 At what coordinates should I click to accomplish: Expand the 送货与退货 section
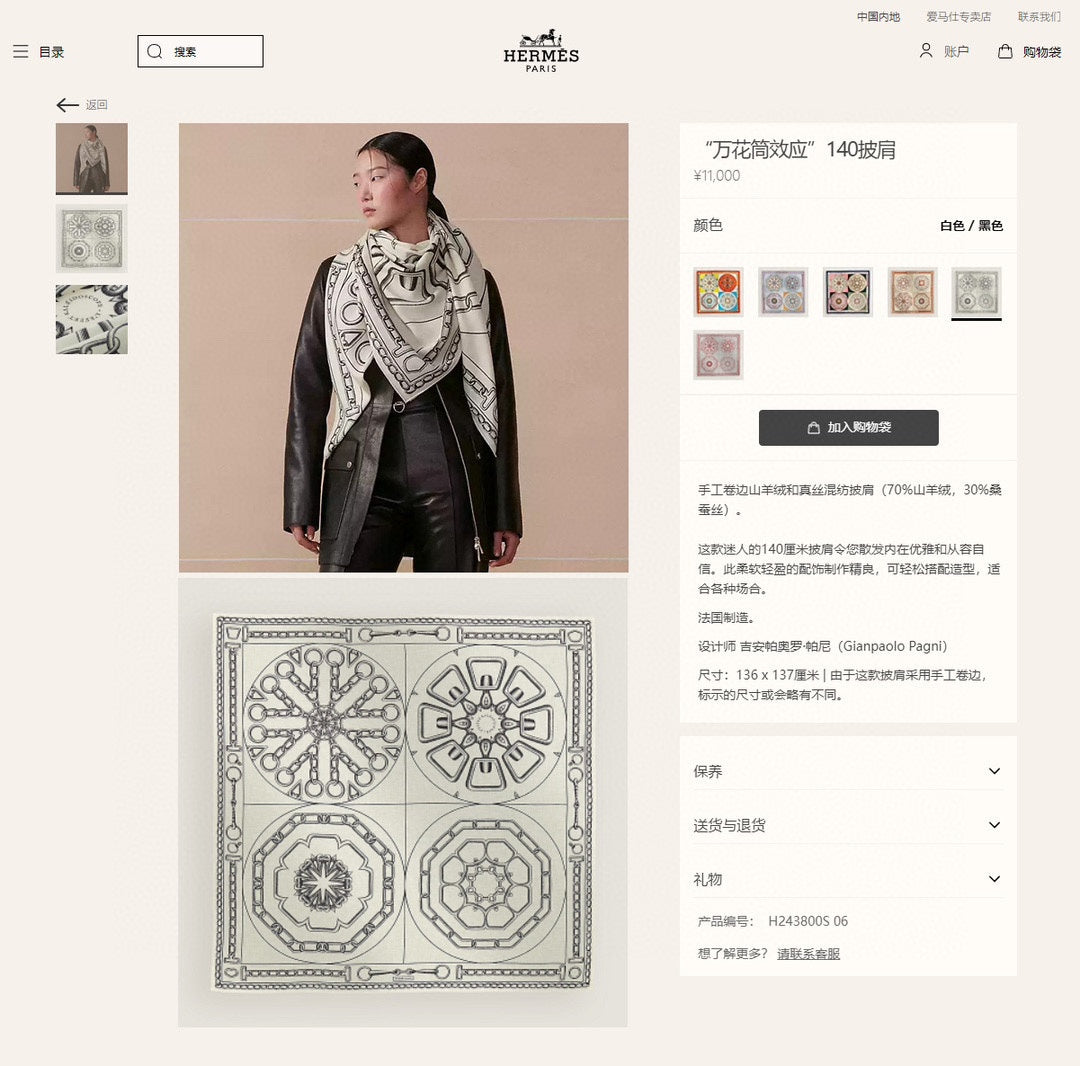click(848, 825)
